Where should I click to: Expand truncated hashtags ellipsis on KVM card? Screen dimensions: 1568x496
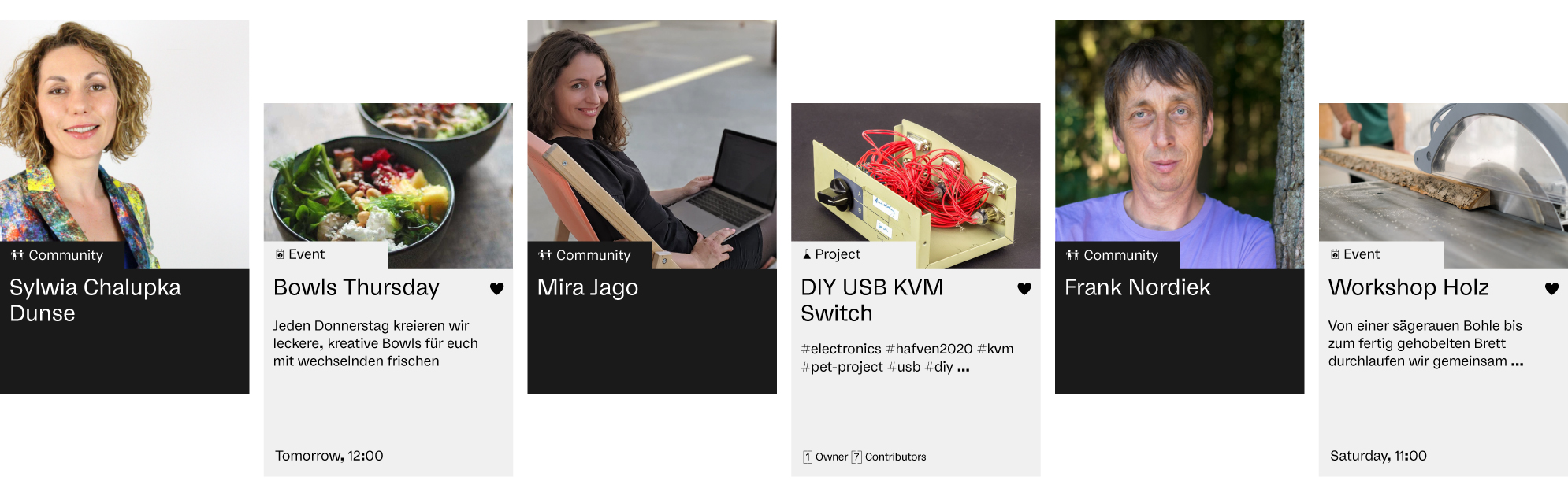964,368
